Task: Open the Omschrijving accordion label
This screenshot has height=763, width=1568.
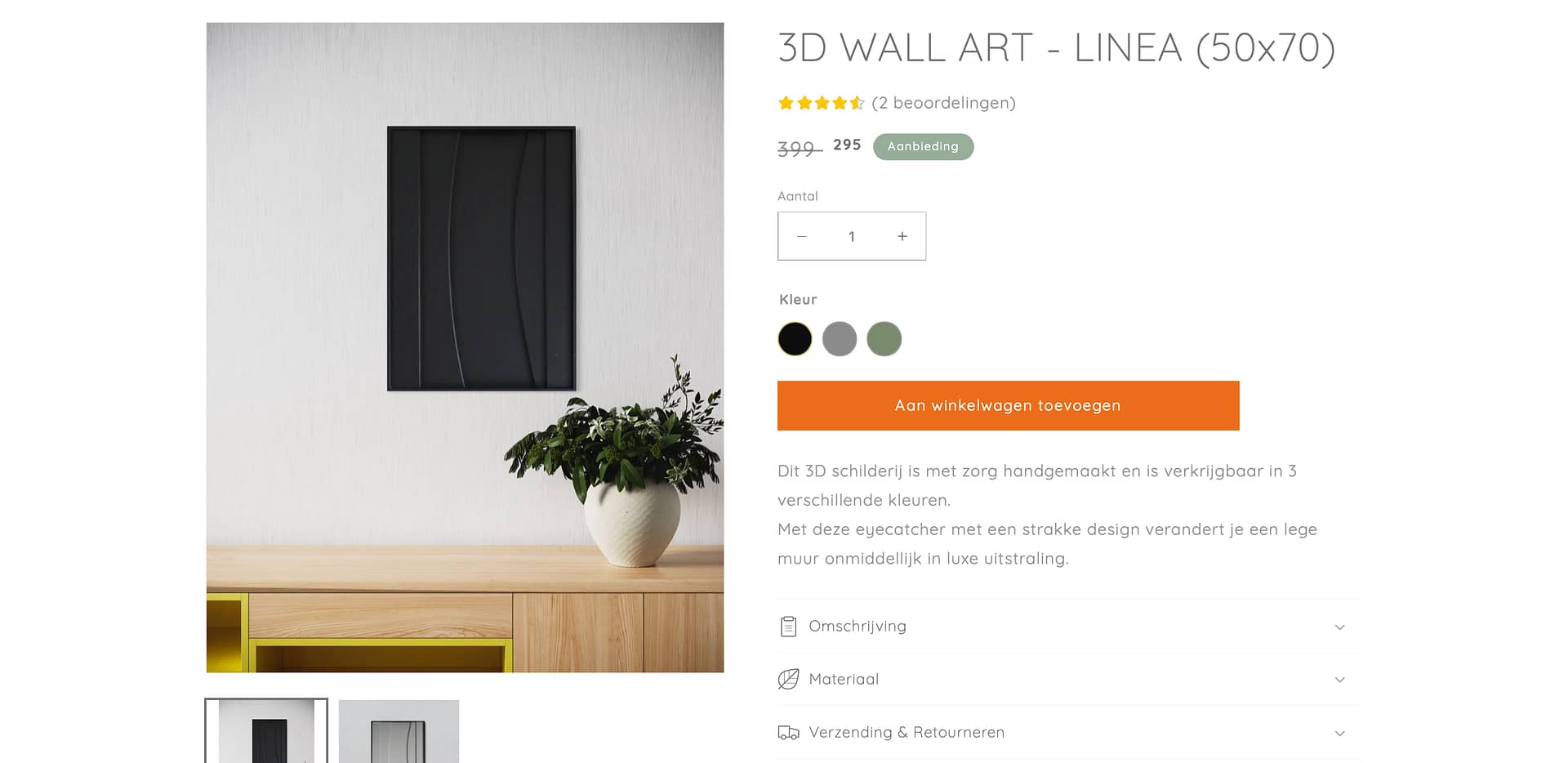Action: click(857, 627)
